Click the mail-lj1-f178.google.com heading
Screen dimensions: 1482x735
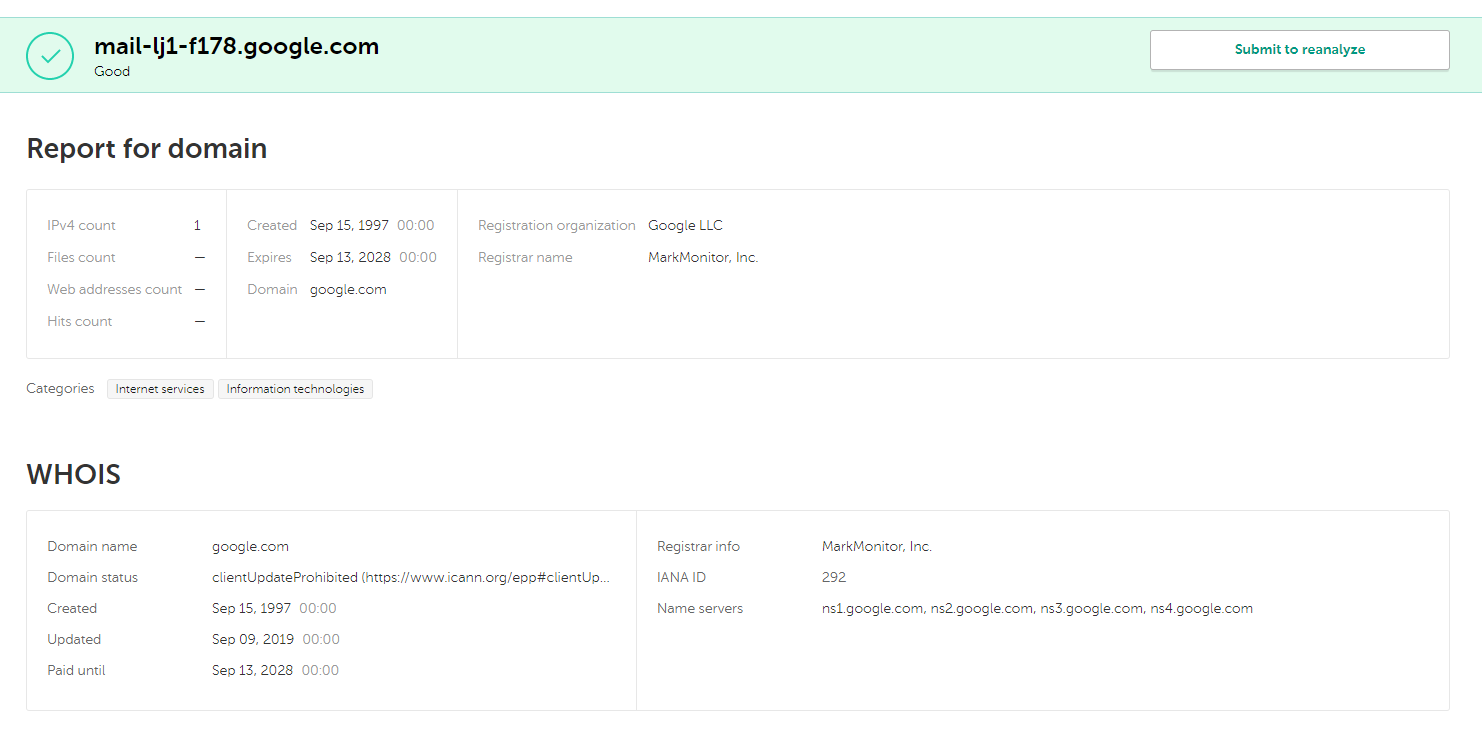(237, 46)
